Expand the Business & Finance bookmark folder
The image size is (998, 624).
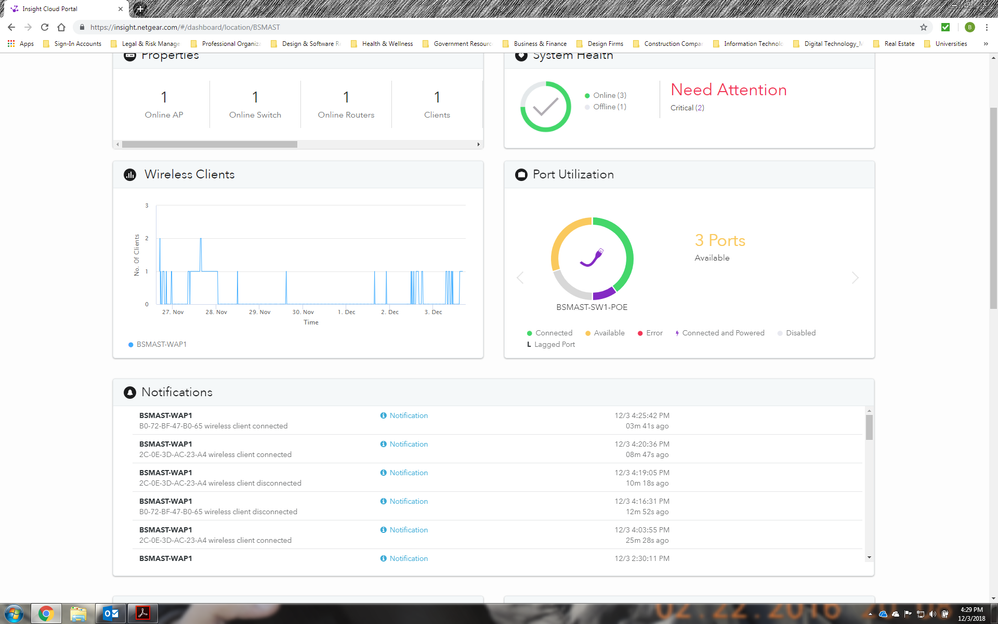click(x=535, y=44)
